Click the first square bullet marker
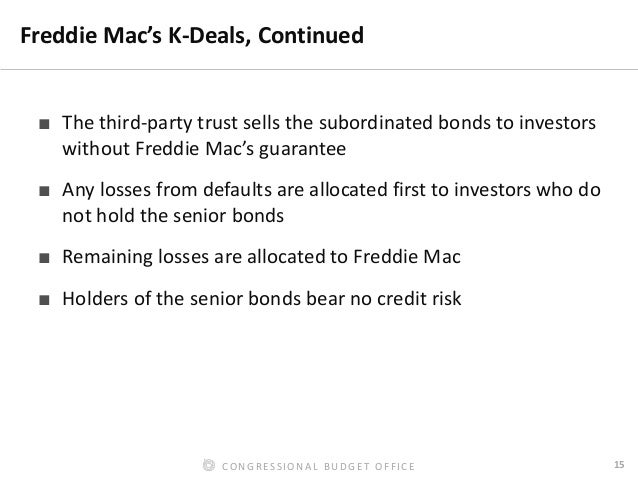This screenshot has height=479, width=638. [44, 124]
